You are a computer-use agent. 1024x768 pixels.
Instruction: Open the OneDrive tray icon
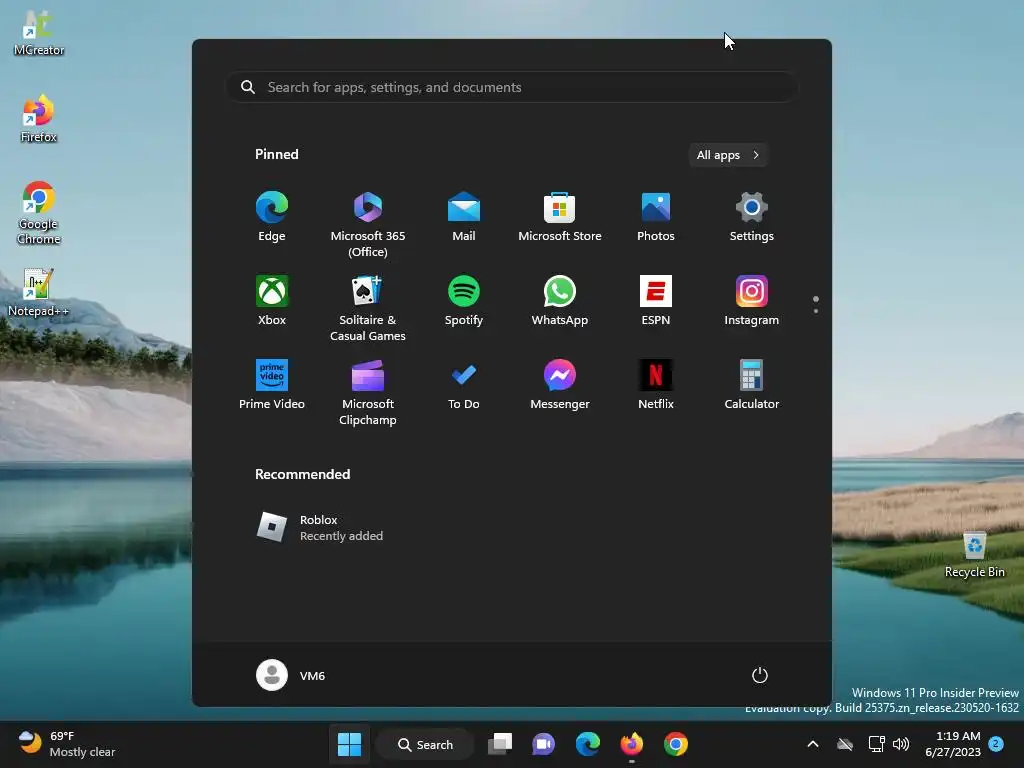[845, 744]
